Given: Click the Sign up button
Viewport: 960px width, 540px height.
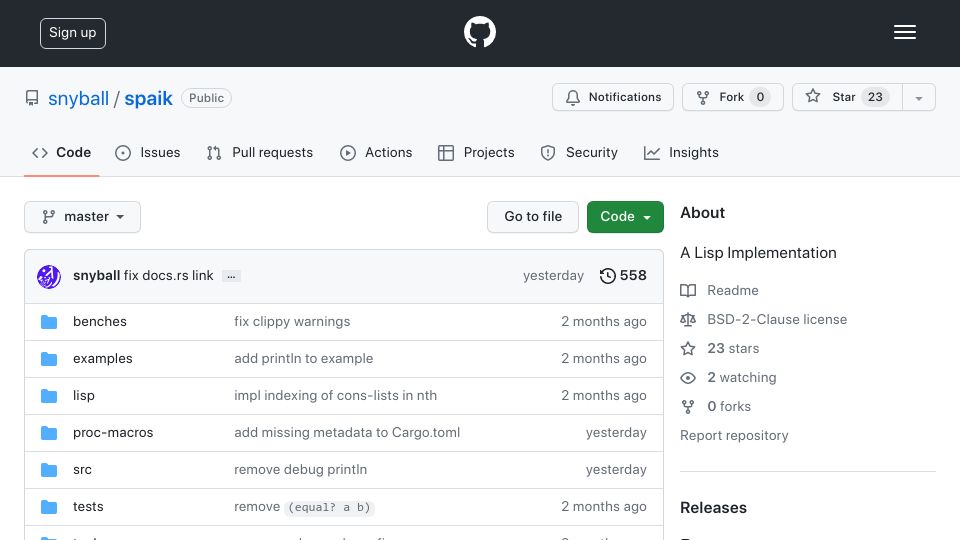Looking at the screenshot, I should click(73, 33).
